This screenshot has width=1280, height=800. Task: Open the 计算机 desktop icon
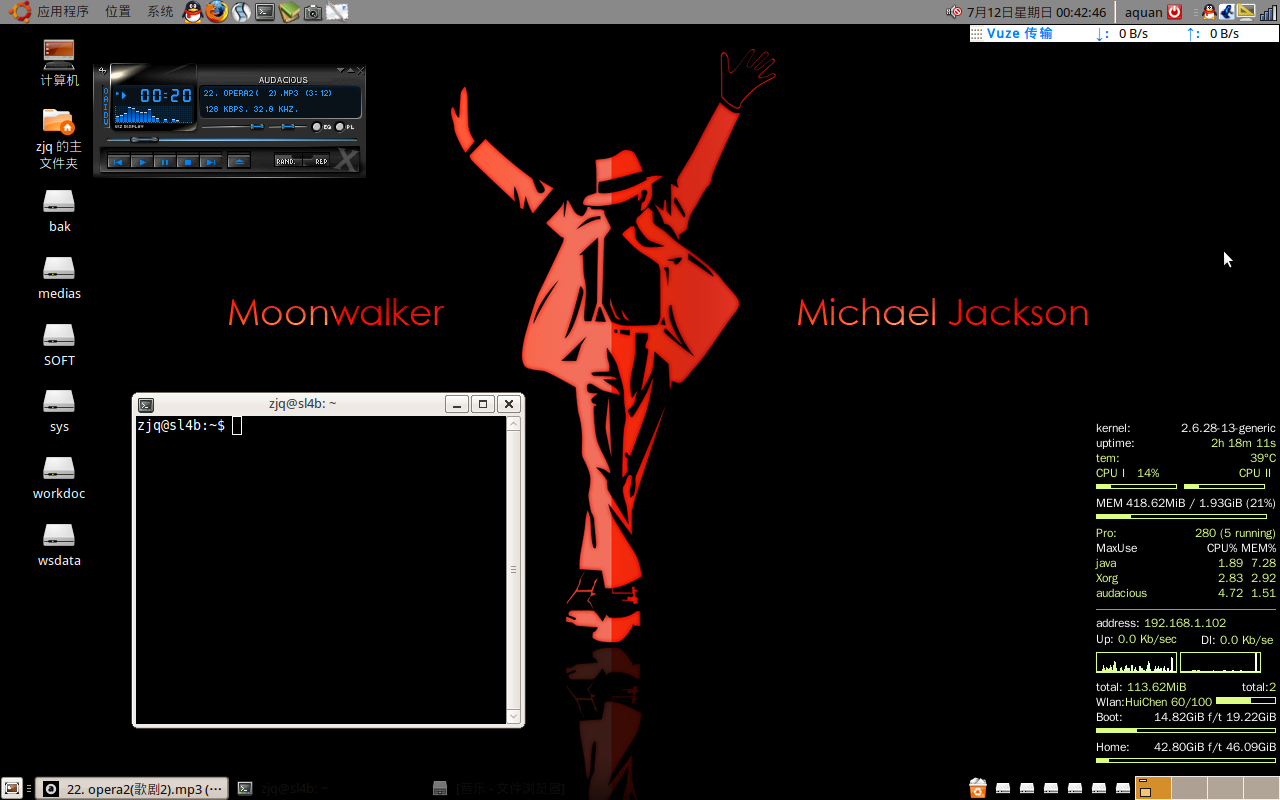coord(59,62)
